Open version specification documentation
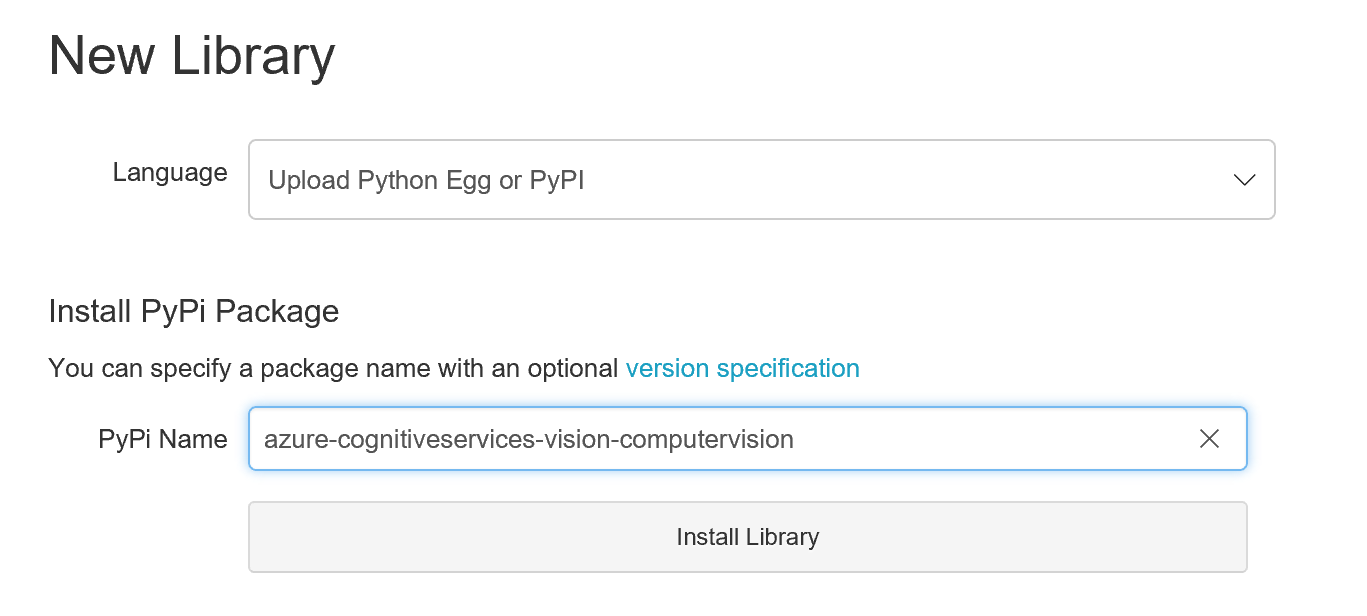Screen dimensions: 1367x616 (742, 368)
